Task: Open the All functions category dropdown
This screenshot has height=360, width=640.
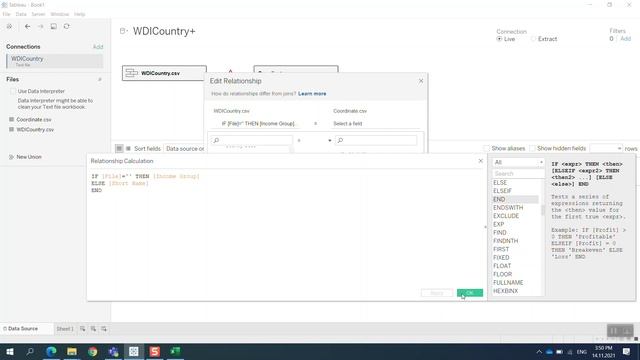Action: coord(518,162)
